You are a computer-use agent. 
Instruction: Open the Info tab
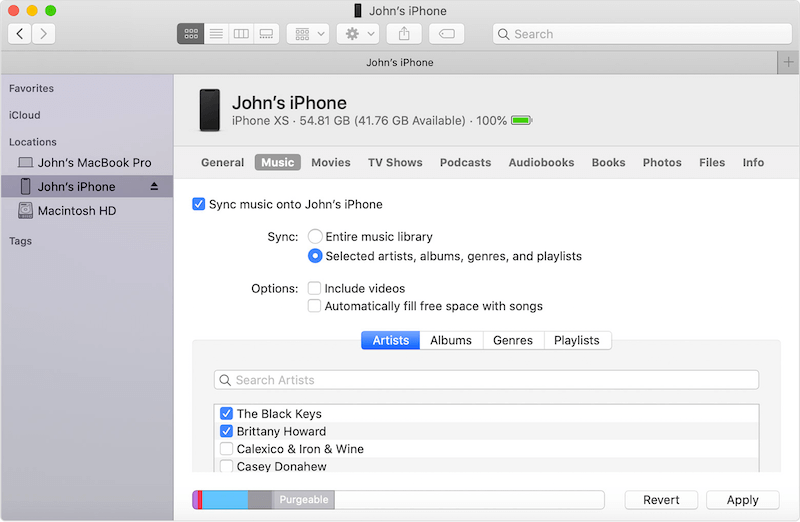pos(753,162)
